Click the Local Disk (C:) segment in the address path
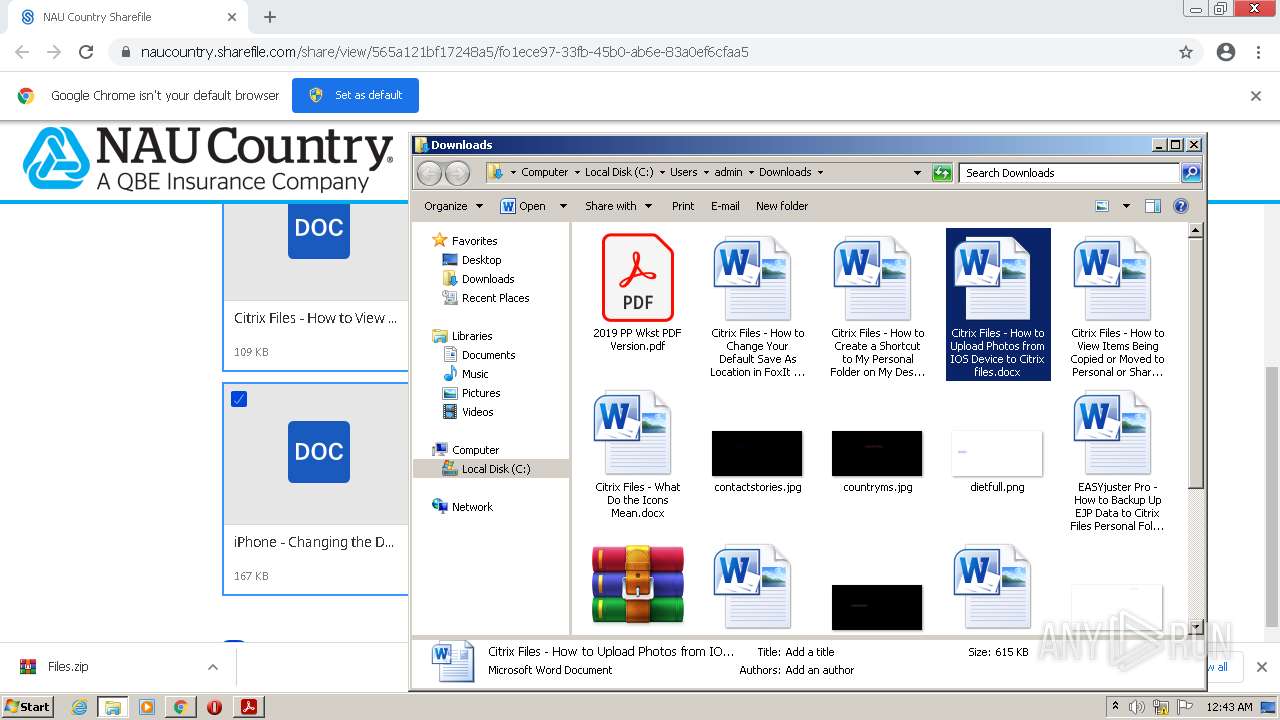 (619, 172)
